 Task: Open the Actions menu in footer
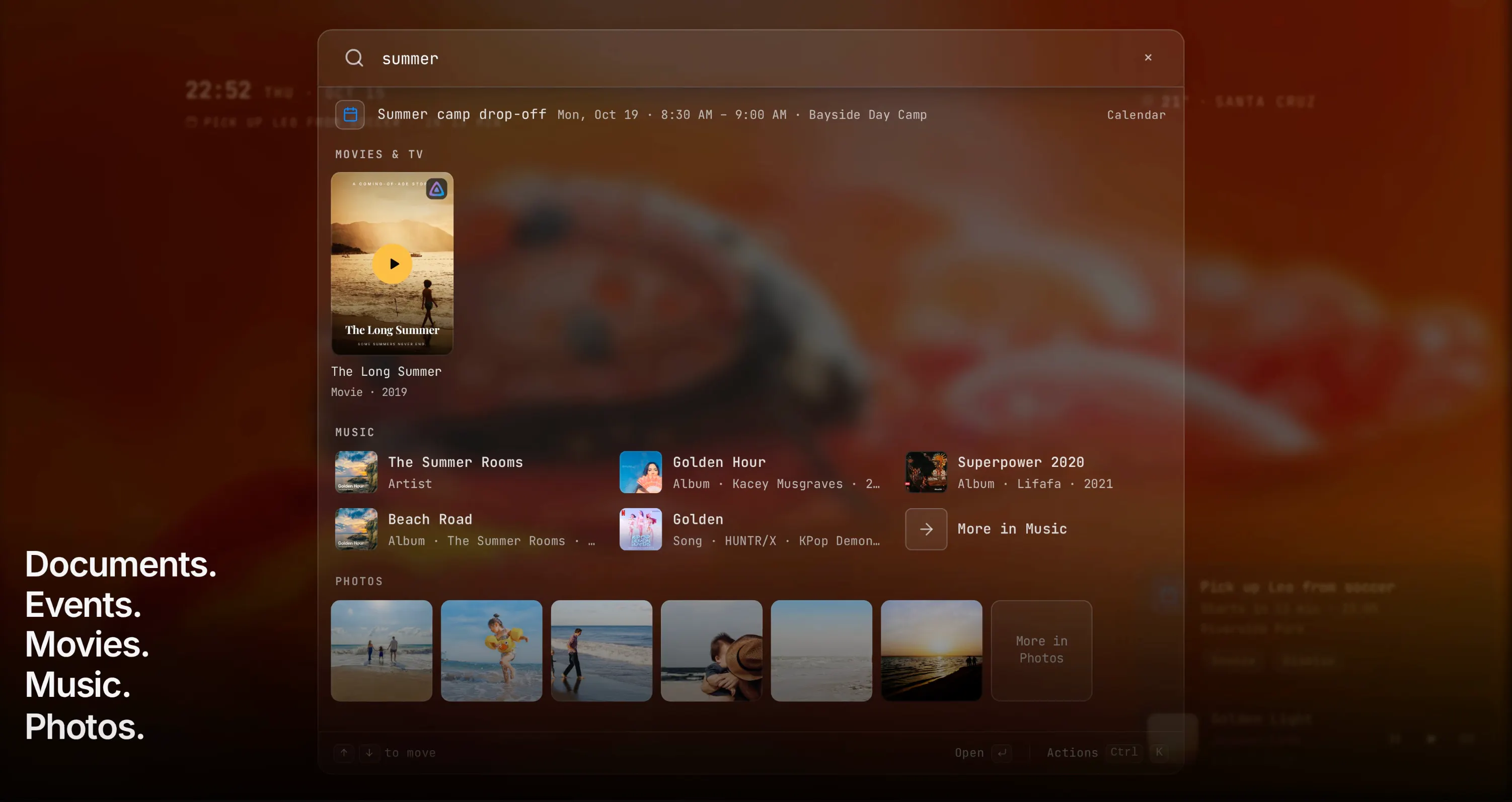(1072, 753)
